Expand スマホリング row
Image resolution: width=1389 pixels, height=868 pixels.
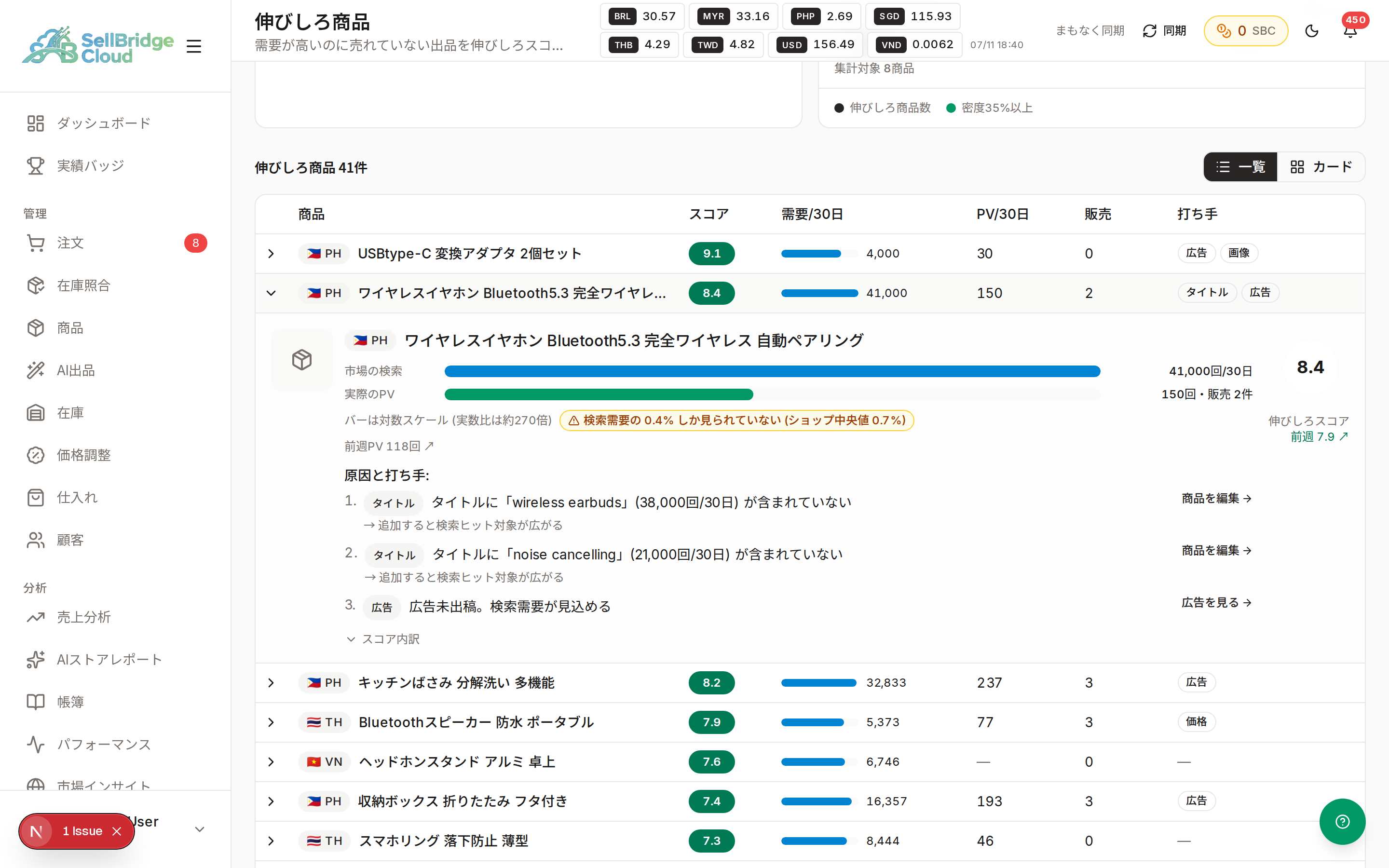[x=271, y=841]
